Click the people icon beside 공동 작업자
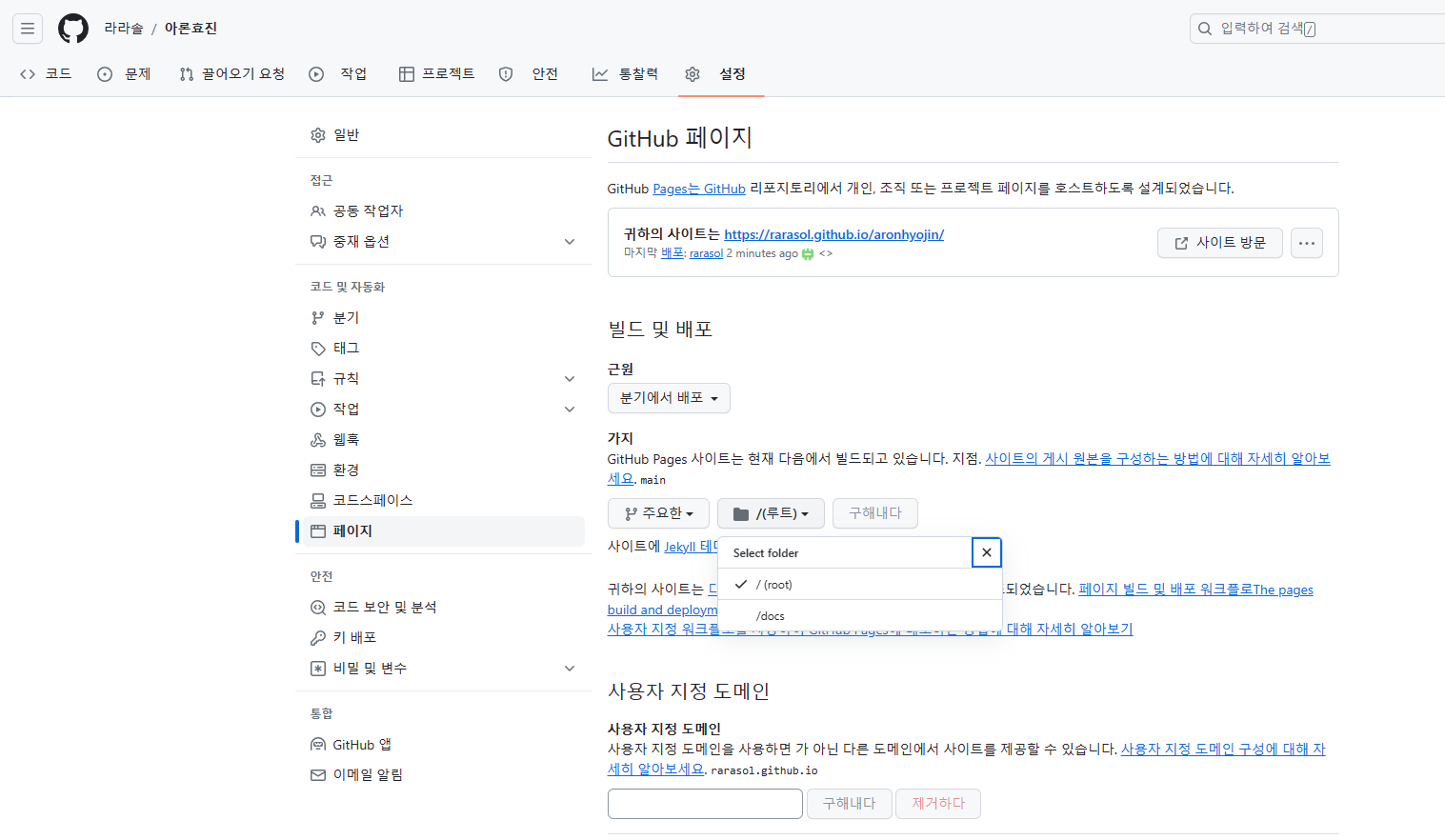The height and width of the screenshot is (840, 1445). point(318,211)
